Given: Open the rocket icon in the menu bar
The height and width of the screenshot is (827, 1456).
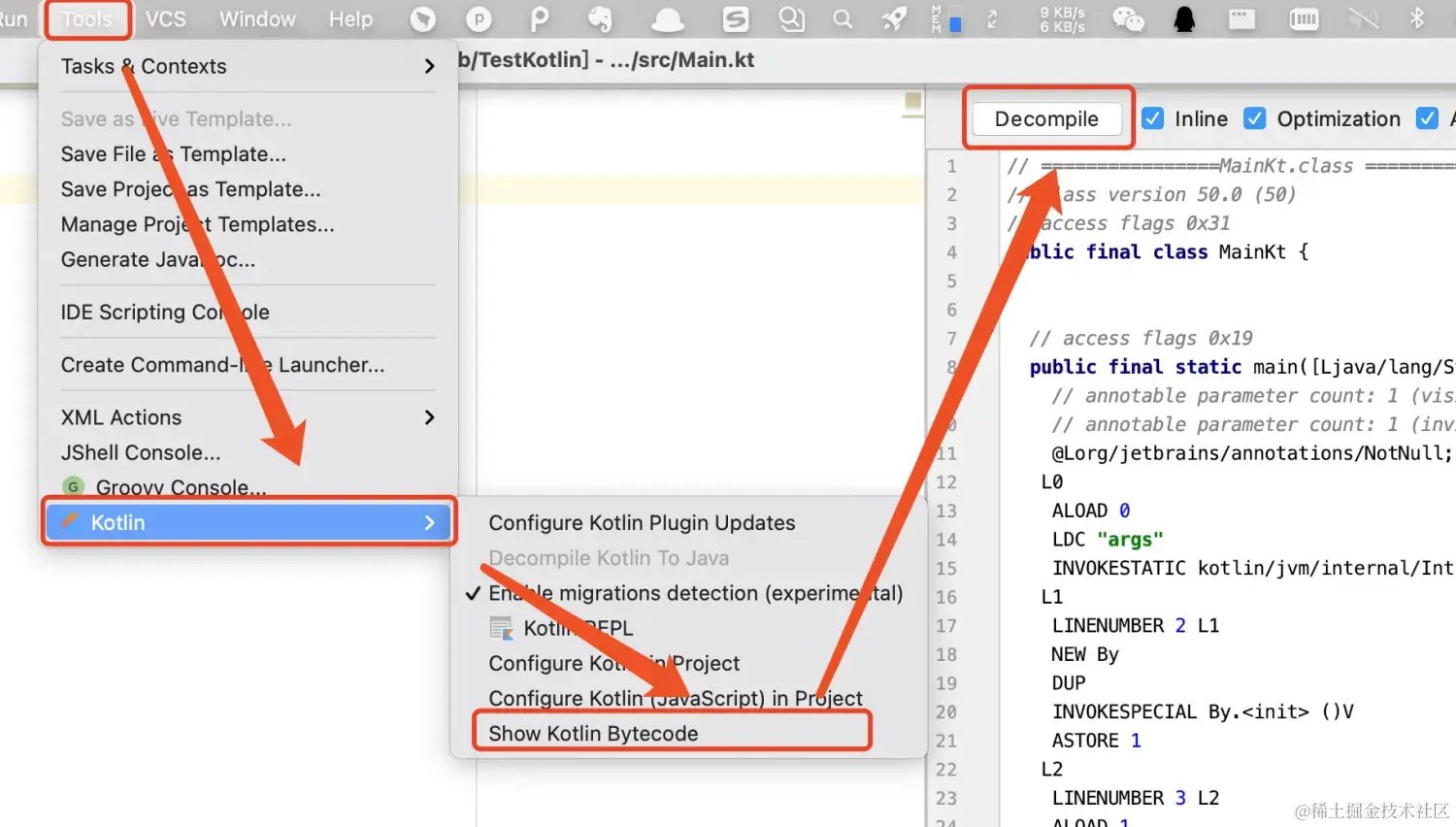Looking at the screenshot, I should pos(894,19).
